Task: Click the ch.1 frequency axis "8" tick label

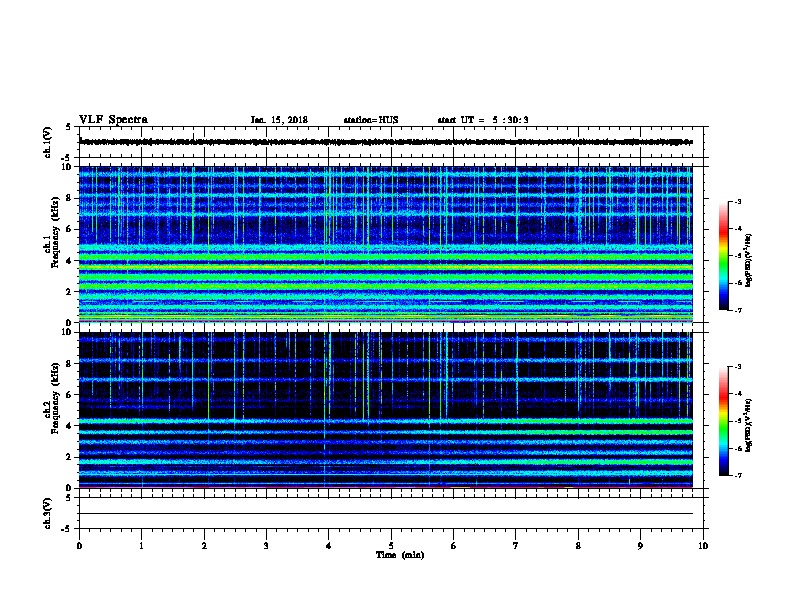Action: coord(69,198)
